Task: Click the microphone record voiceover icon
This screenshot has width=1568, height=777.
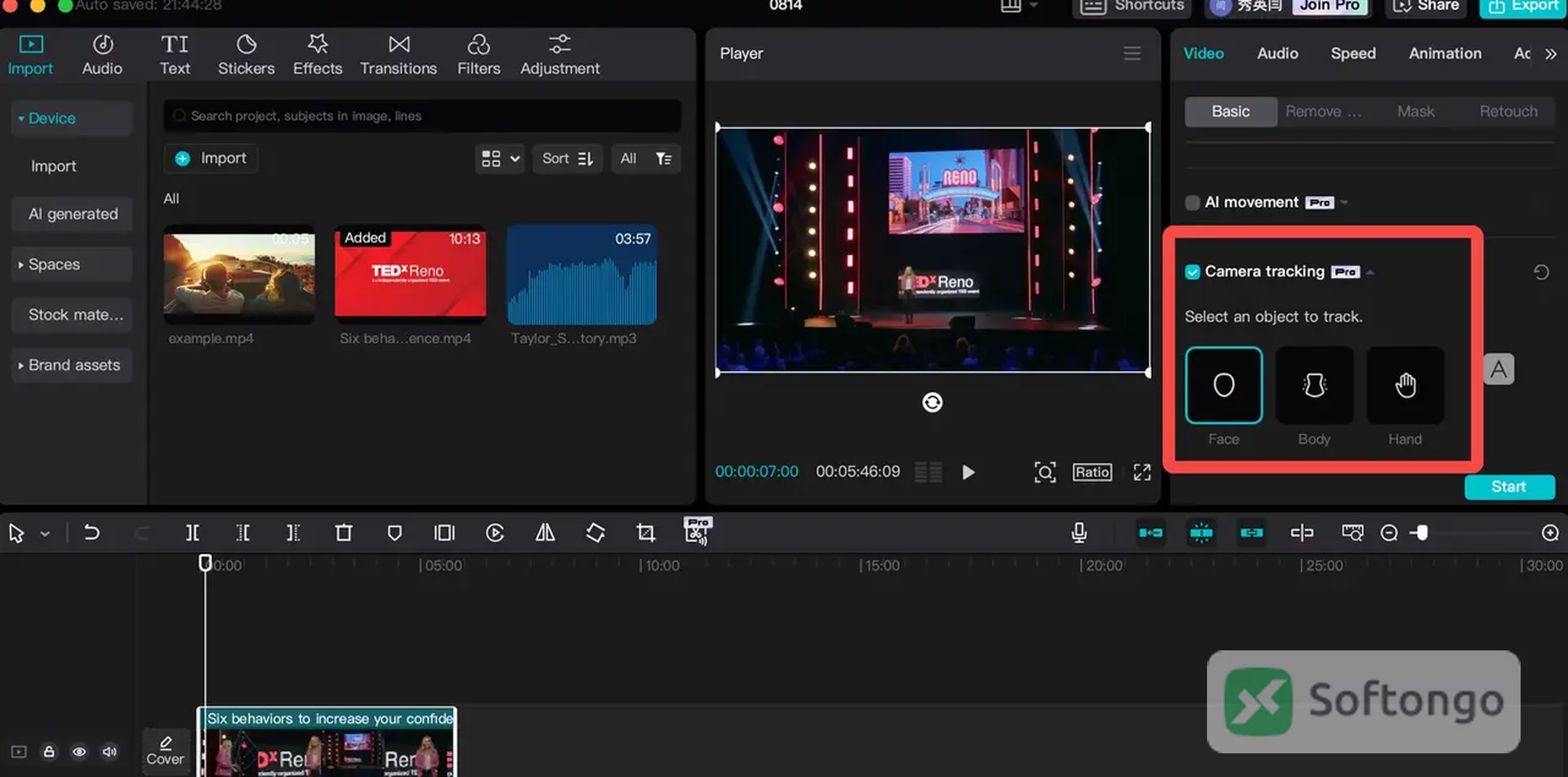Action: pyautogui.click(x=1079, y=533)
